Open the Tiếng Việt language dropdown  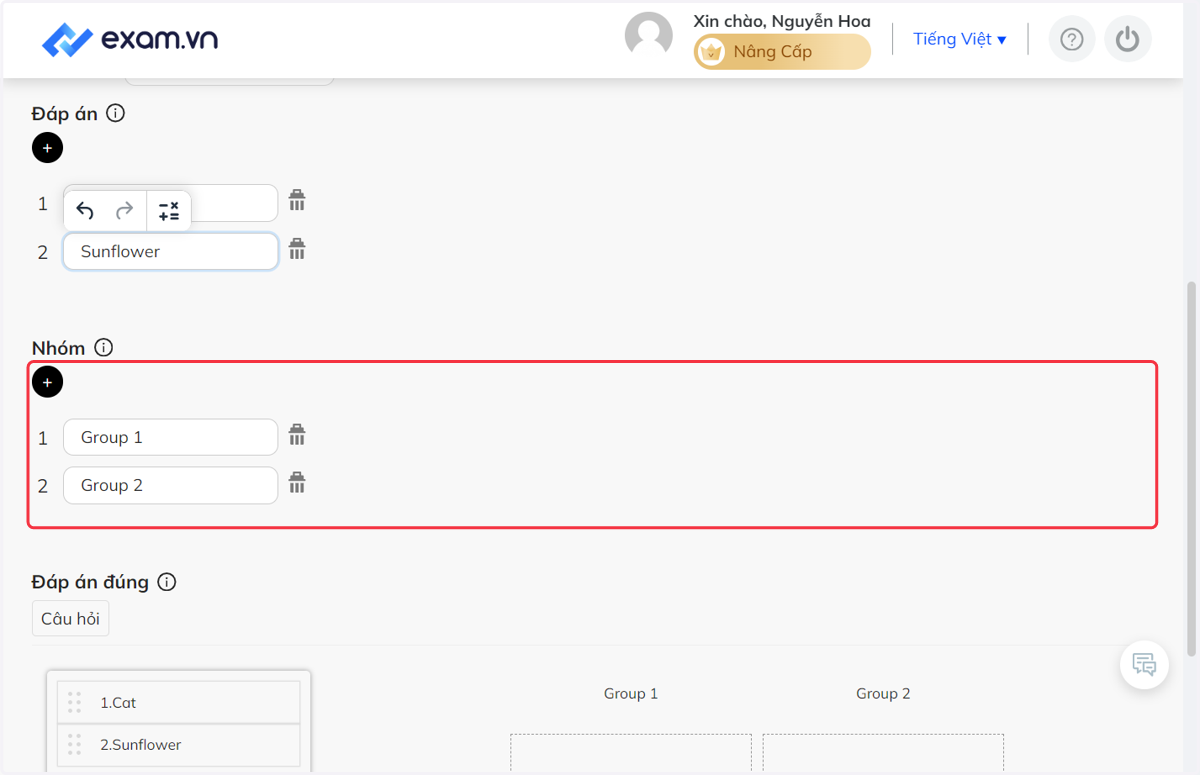[x=960, y=39]
